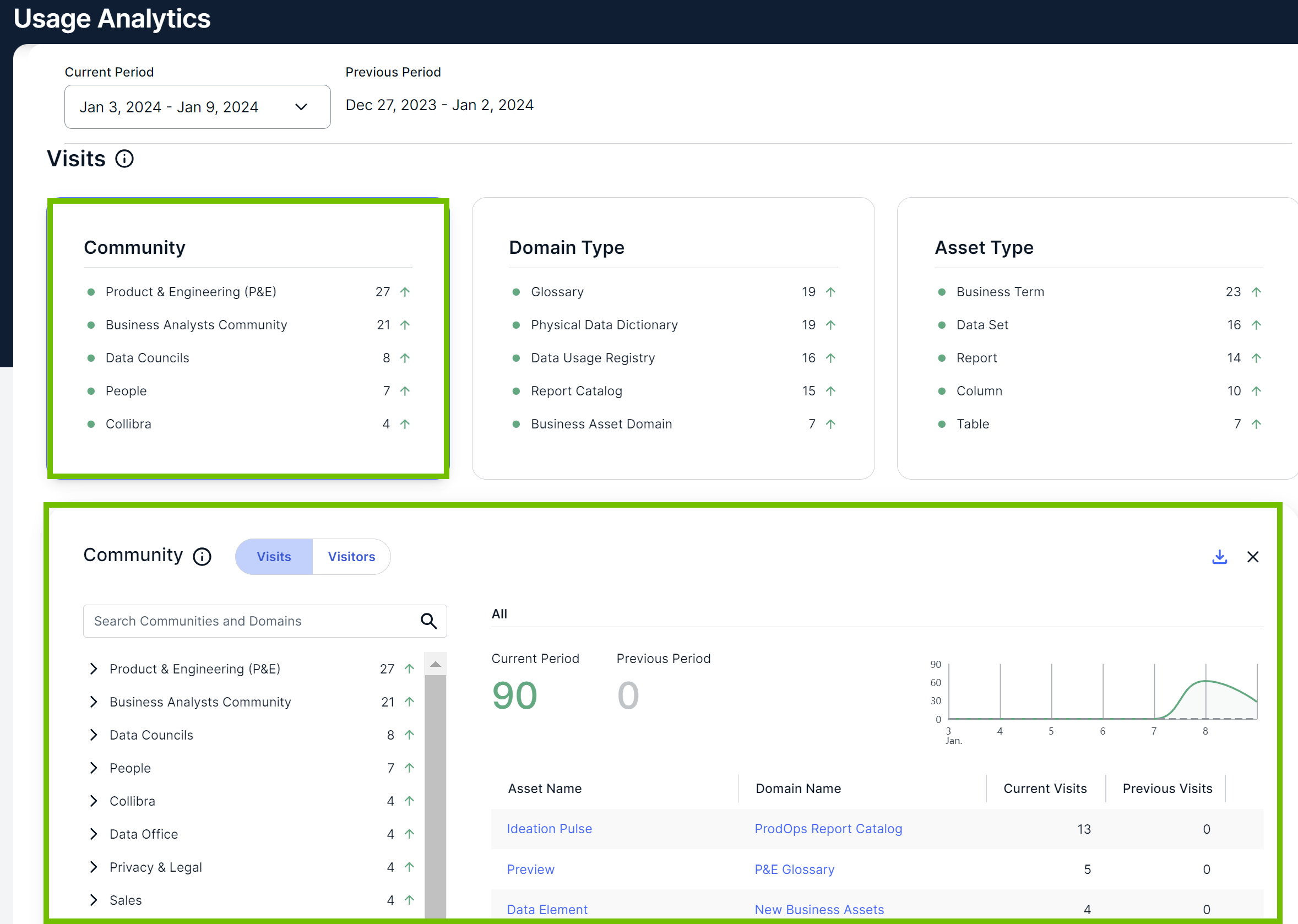Screen dimensions: 1298x924
Task: Click the trend arrow beside Business Term
Action: (1256, 292)
